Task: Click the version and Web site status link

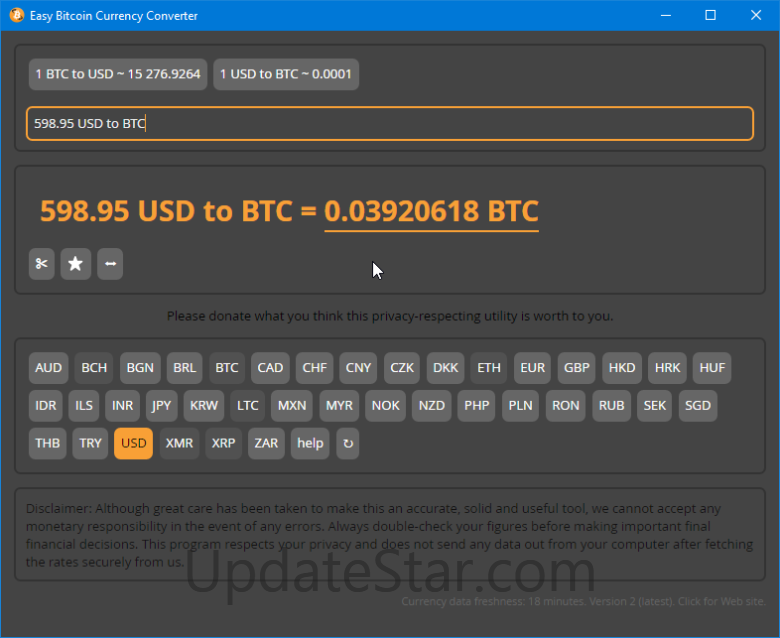Action: 583,601
